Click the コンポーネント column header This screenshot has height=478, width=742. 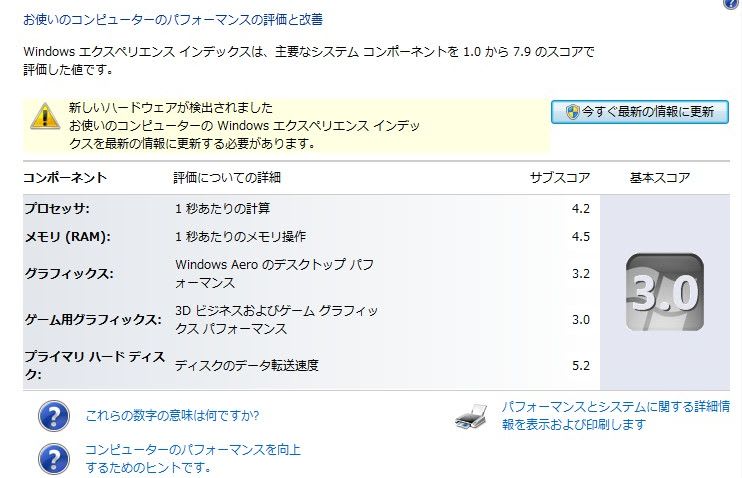point(65,178)
